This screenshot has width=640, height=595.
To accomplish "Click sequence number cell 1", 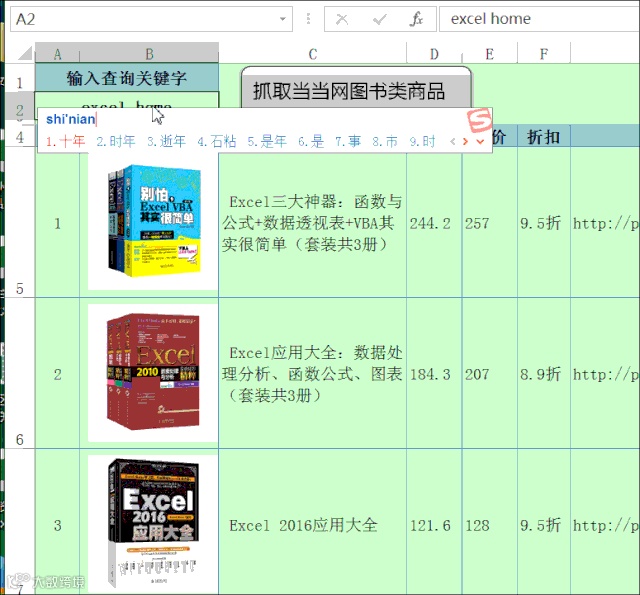I will pyautogui.click(x=58, y=223).
